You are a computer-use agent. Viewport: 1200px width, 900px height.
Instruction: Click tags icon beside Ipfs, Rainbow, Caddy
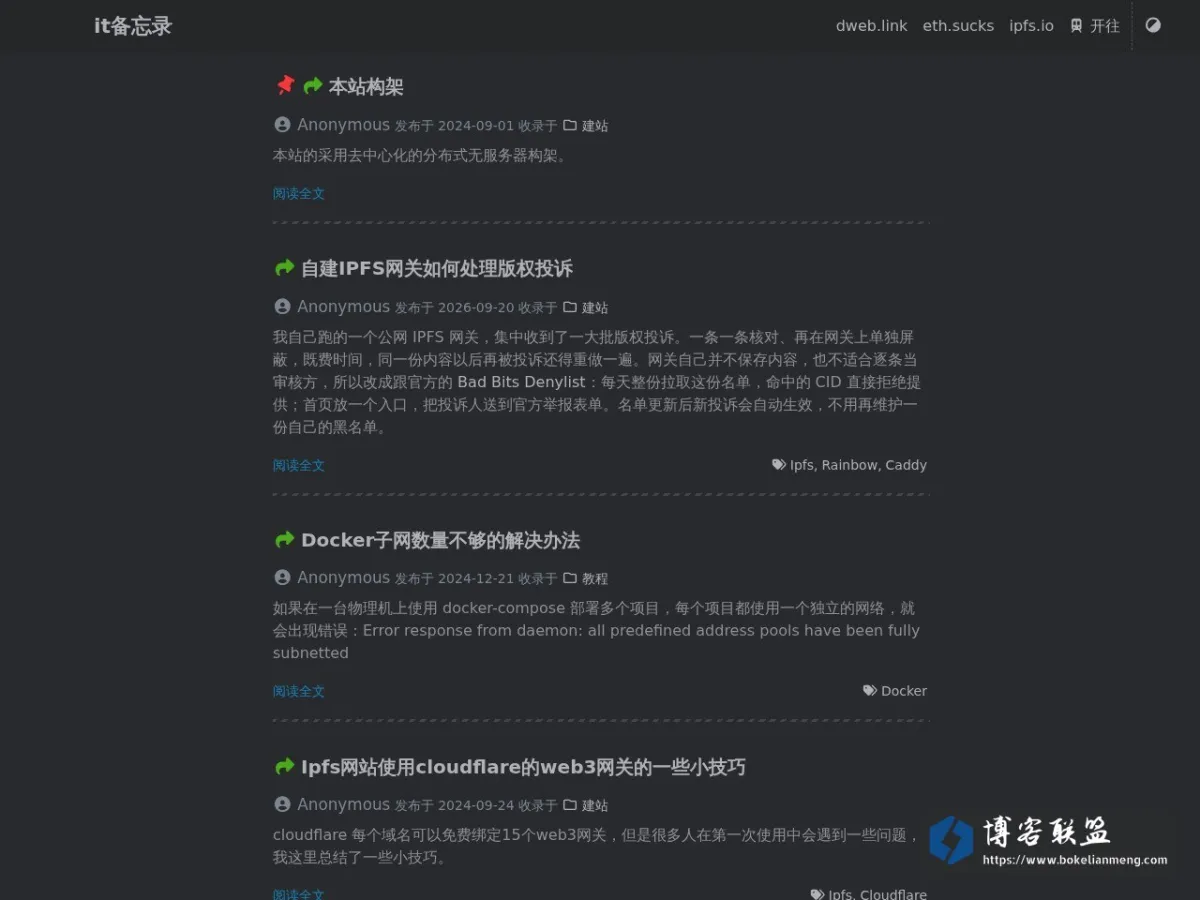pos(779,465)
